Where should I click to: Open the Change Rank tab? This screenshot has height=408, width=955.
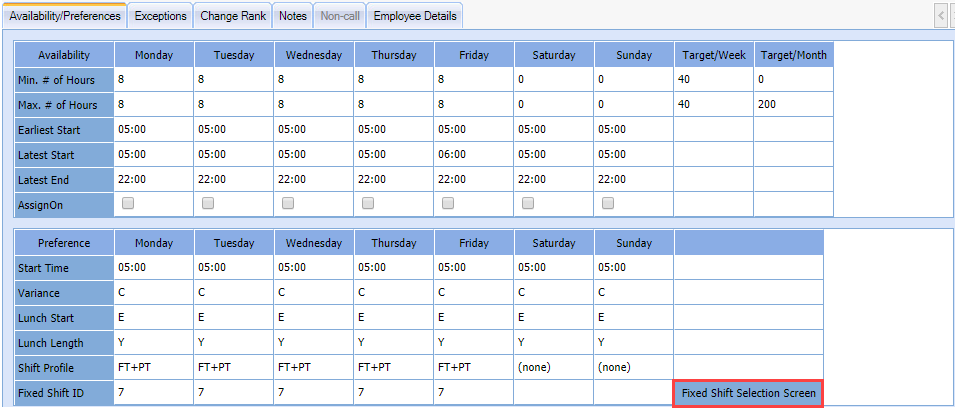[233, 16]
